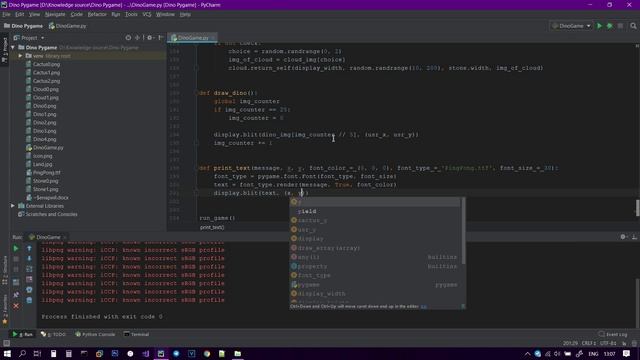Close Run panel with red X
The image size is (640, 360).
[x=16, y=306]
